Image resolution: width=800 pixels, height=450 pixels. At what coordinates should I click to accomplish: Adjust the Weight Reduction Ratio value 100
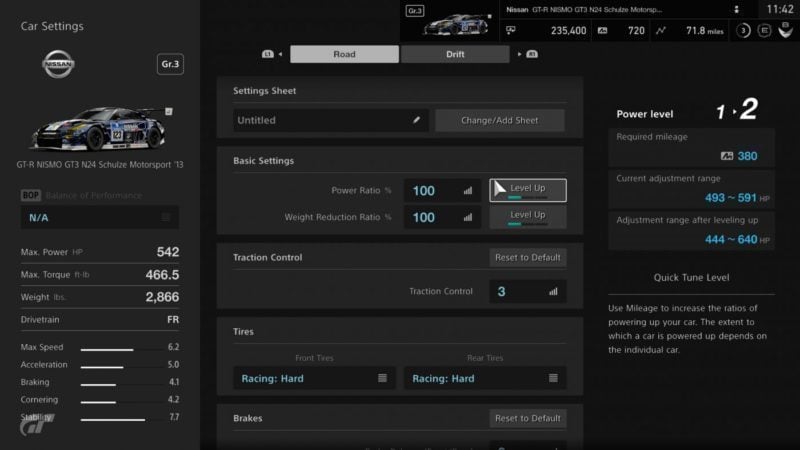tap(442, 217)
